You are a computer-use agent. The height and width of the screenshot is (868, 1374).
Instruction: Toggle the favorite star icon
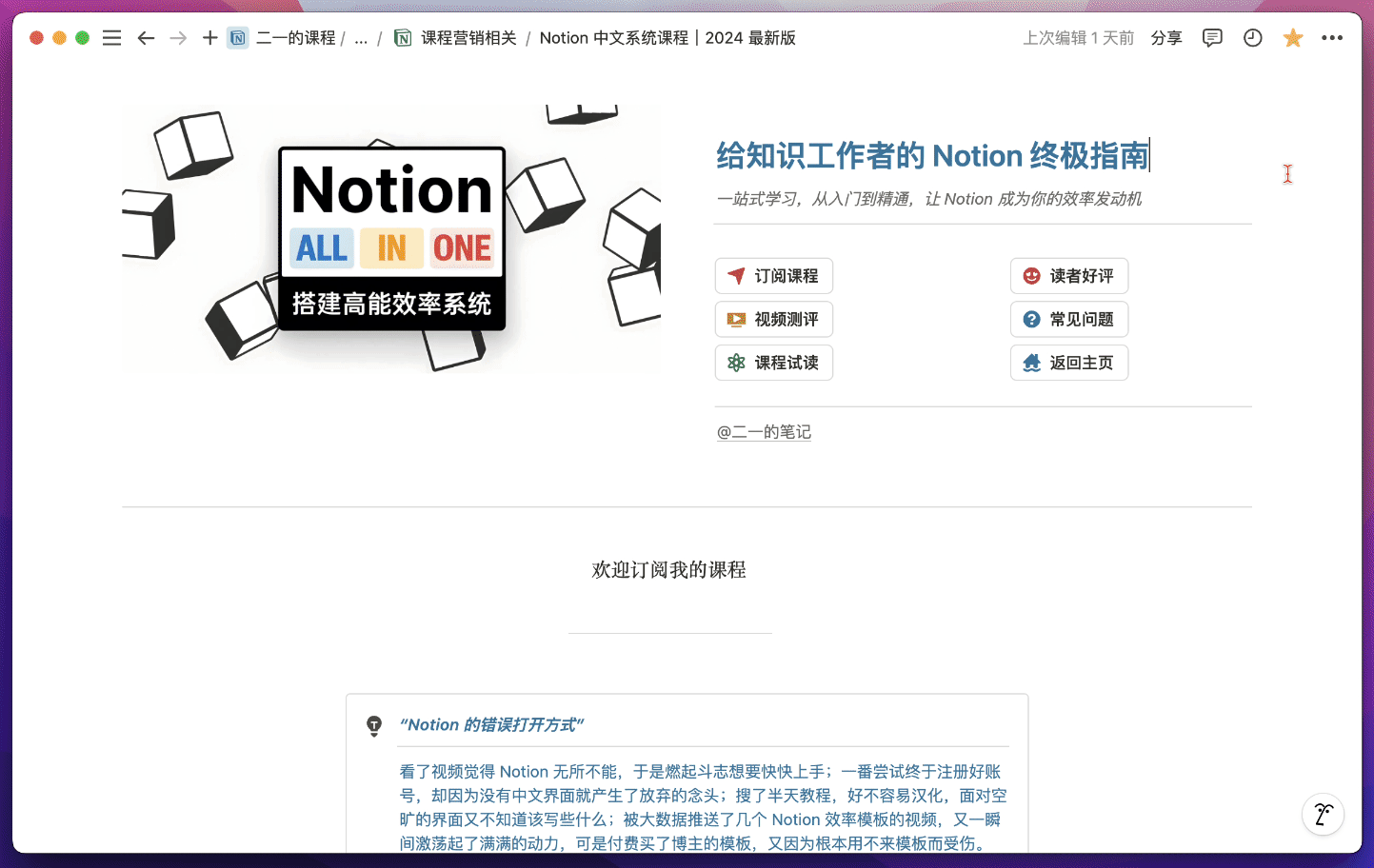coord(1293,38)
